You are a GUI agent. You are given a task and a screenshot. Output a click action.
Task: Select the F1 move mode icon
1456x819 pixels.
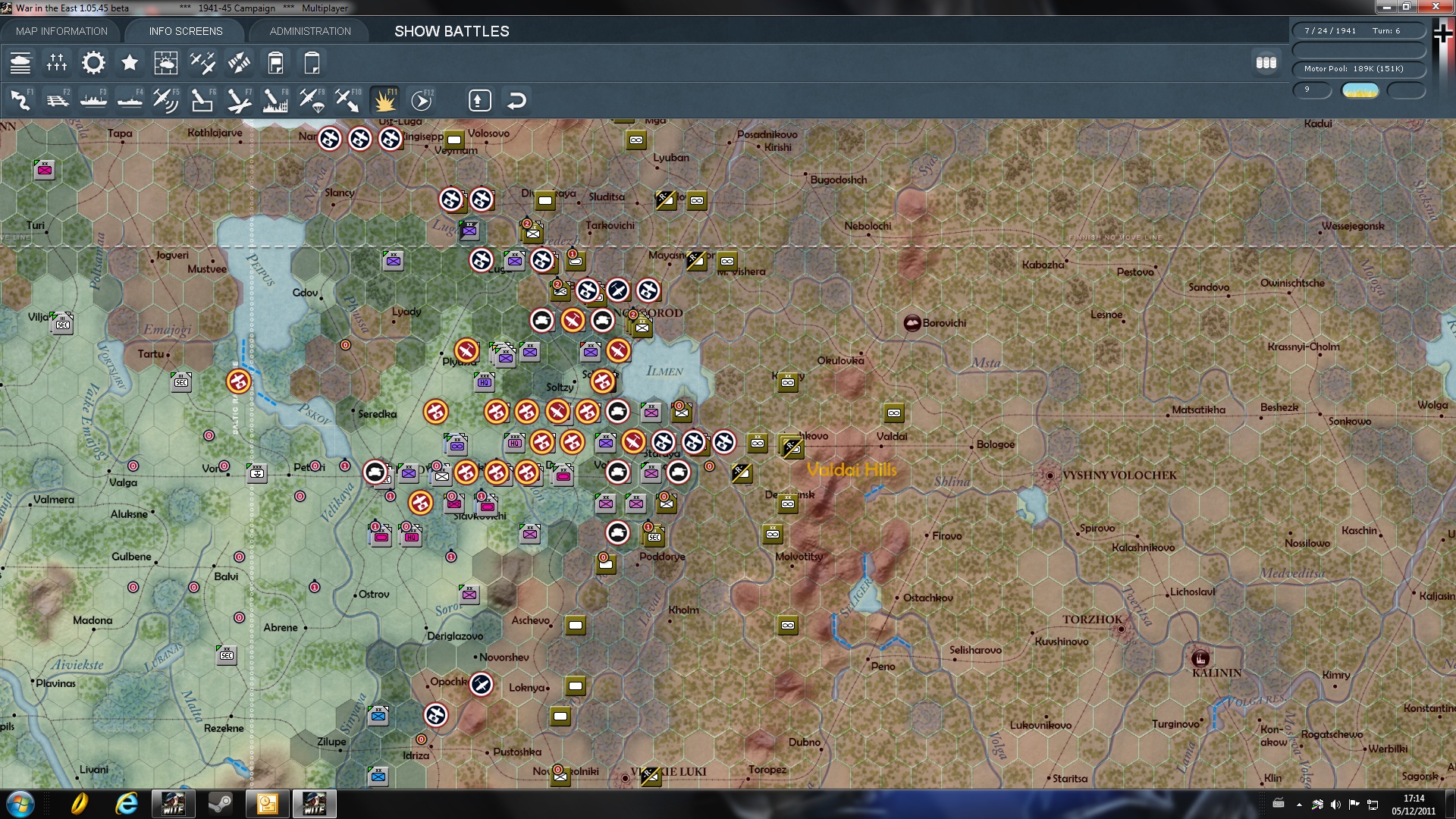coord(20,100)
